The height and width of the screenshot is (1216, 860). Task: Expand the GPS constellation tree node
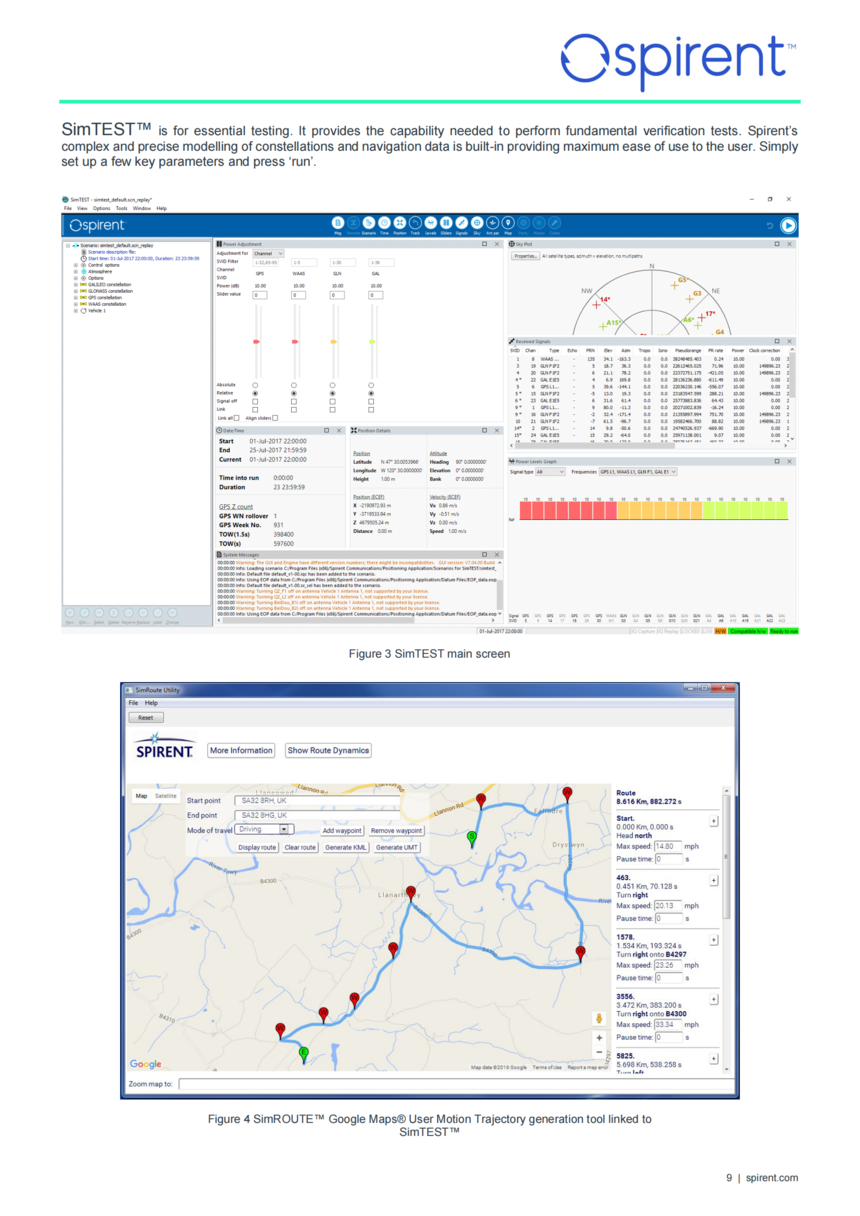pos(76,297)
